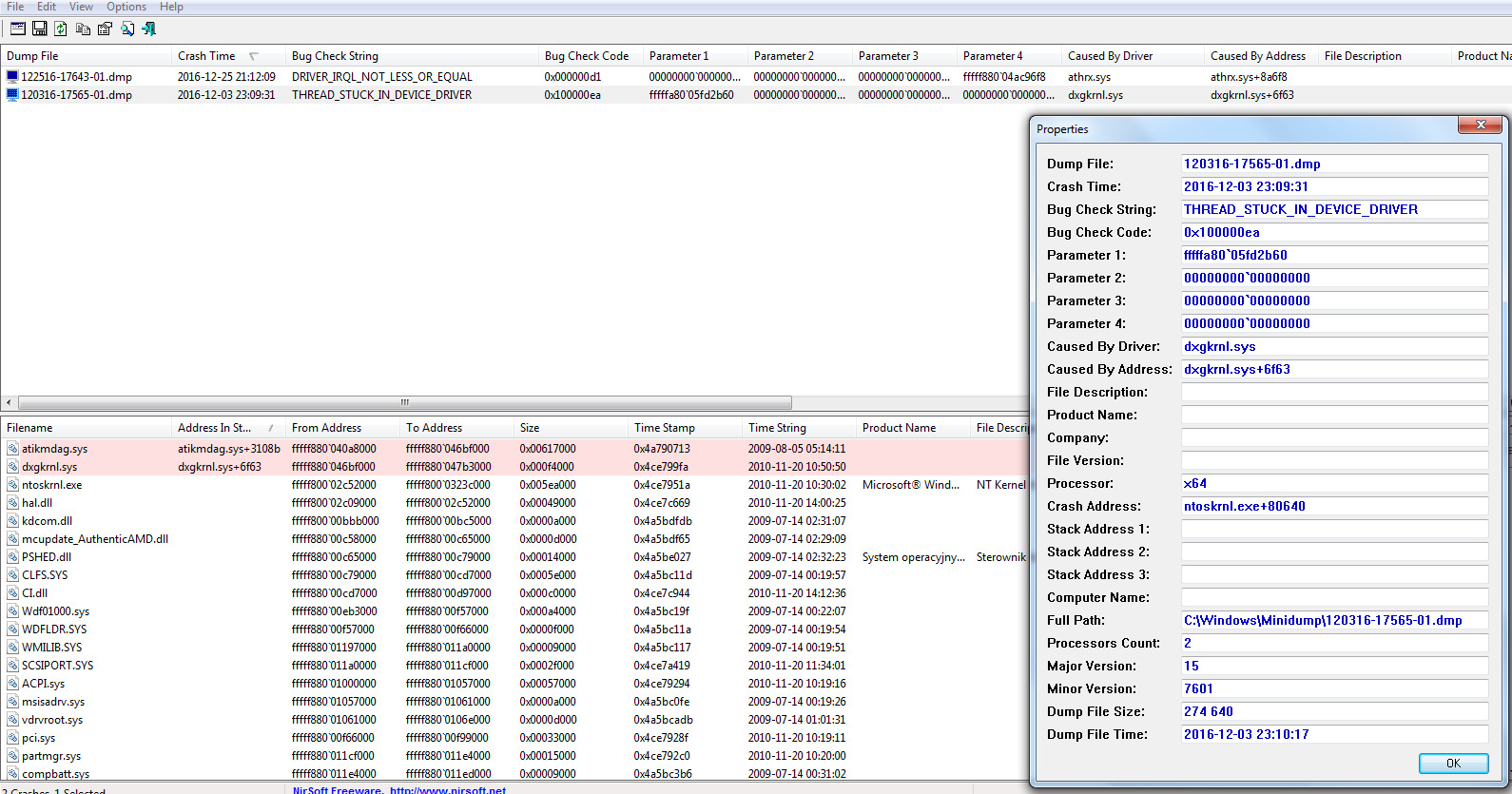The height and width of the screenshot is (794, 1512).
Task: Click the Properties toolbar icon
Action: pos(105,29)
